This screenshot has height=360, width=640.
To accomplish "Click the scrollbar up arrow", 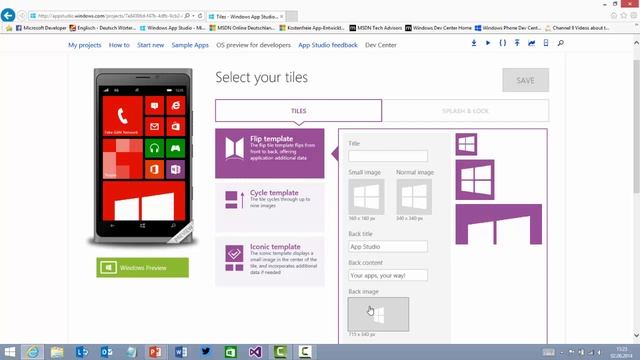I will pos(636,42).
